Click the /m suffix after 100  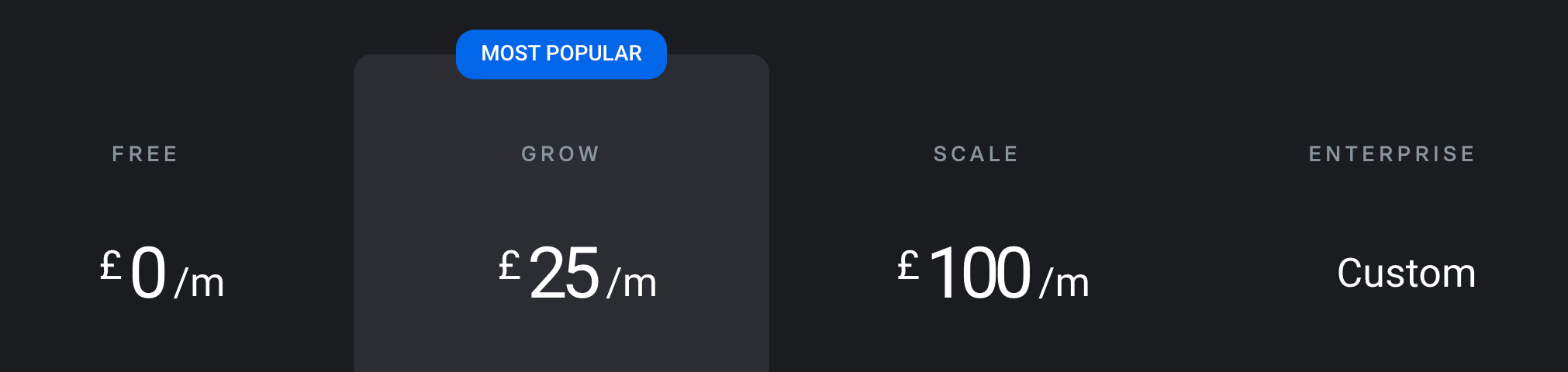pos(1064,282)
